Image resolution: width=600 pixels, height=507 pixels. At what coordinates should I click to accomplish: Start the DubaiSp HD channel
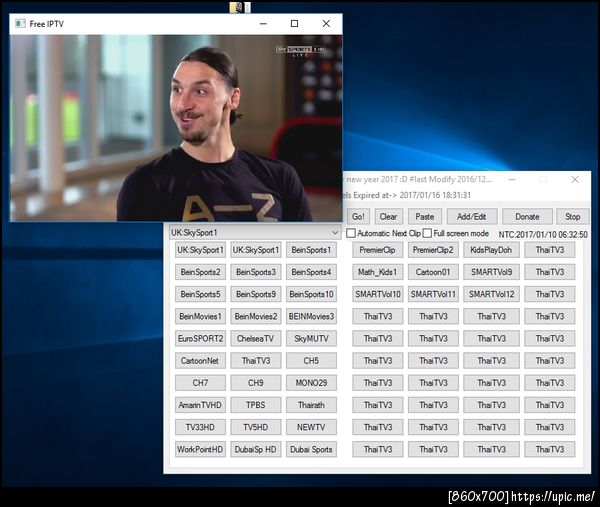click(x=256, y=450)
